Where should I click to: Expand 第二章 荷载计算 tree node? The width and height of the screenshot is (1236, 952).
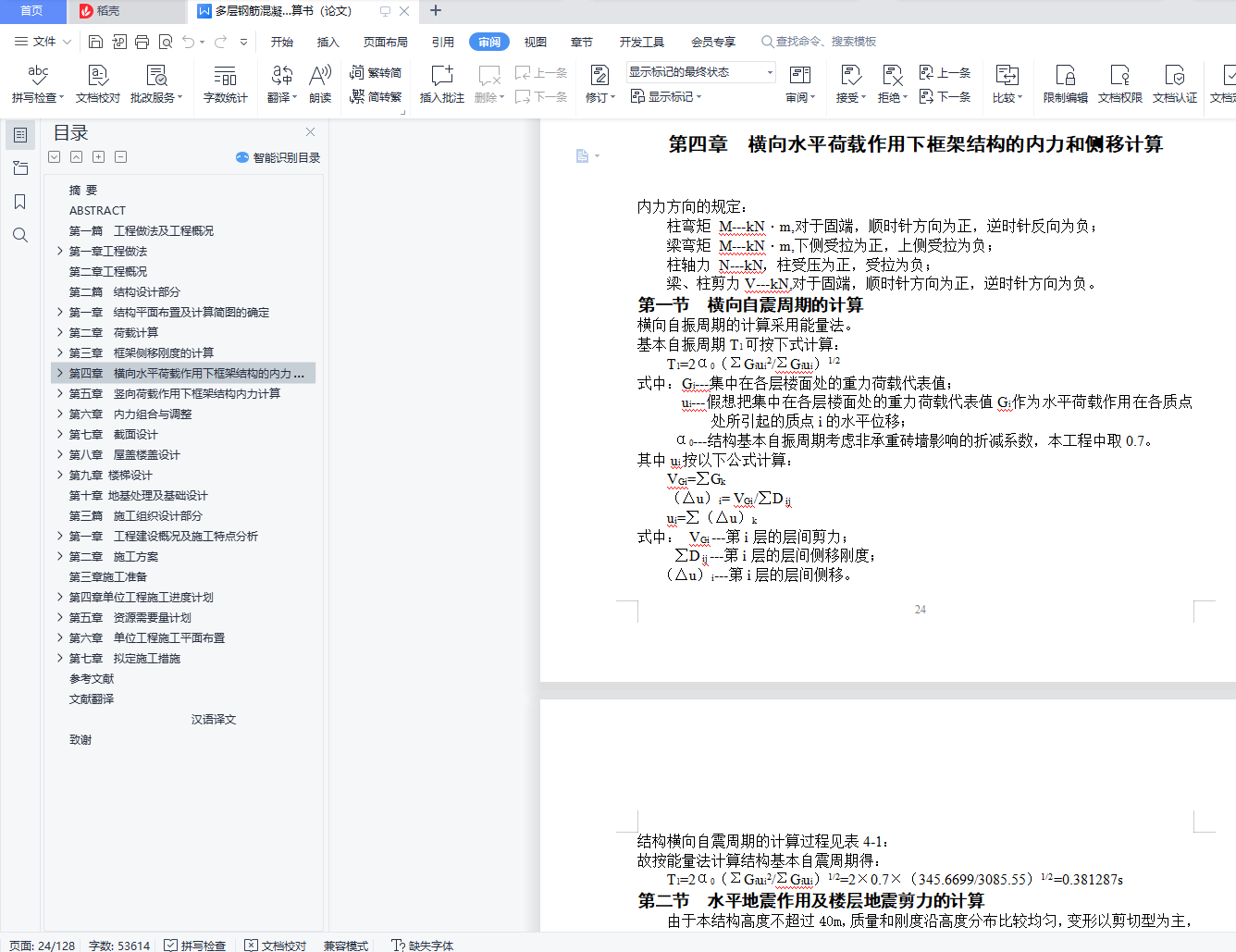pyautogui.click(x=60, y=332)
